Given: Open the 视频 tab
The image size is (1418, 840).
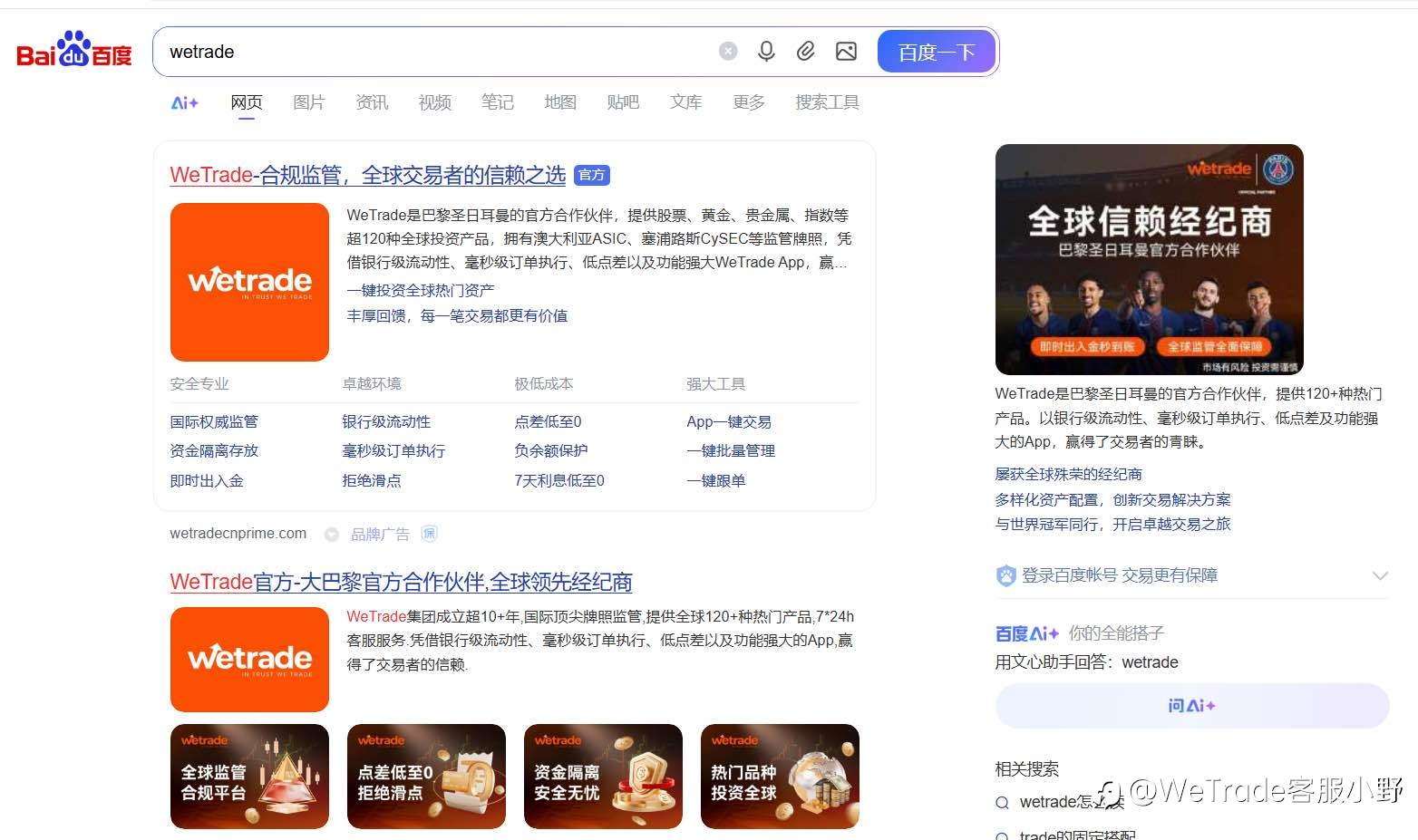Looking at the screenshot, I should tap(435, 102).
